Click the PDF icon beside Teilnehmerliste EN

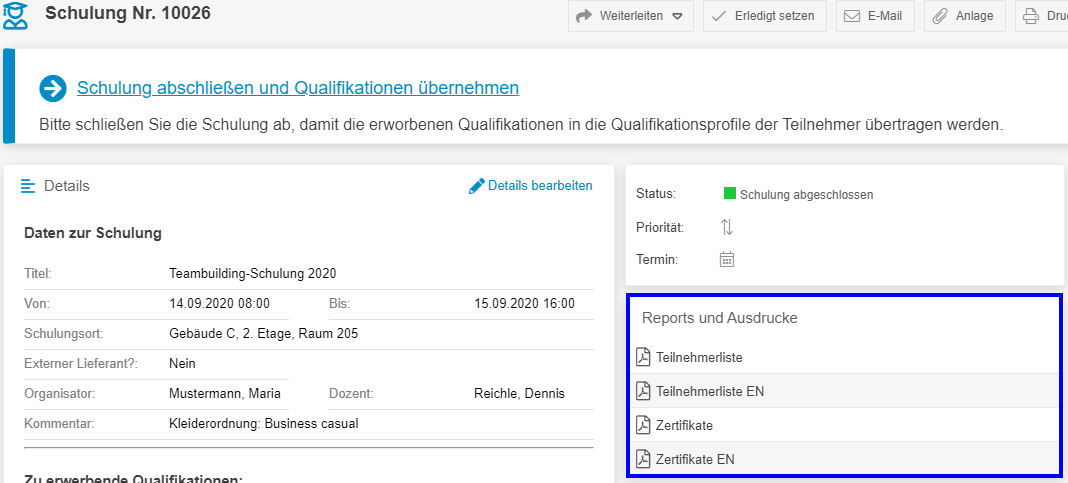[643, 391]
